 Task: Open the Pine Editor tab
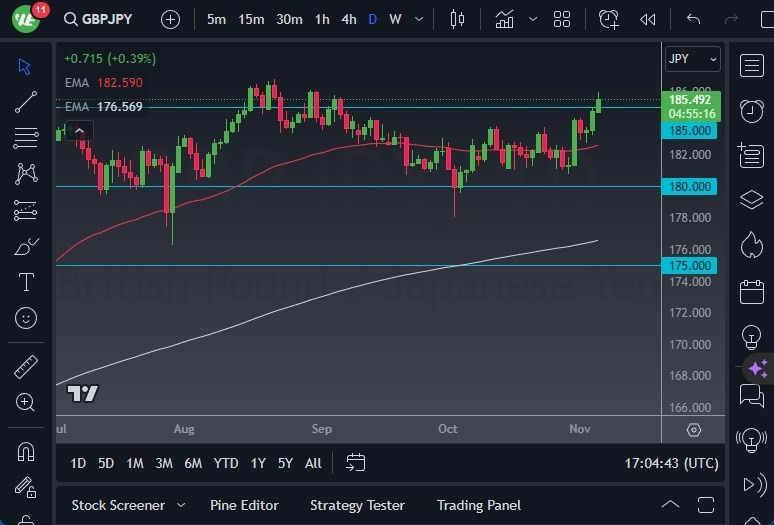(244, 505)
